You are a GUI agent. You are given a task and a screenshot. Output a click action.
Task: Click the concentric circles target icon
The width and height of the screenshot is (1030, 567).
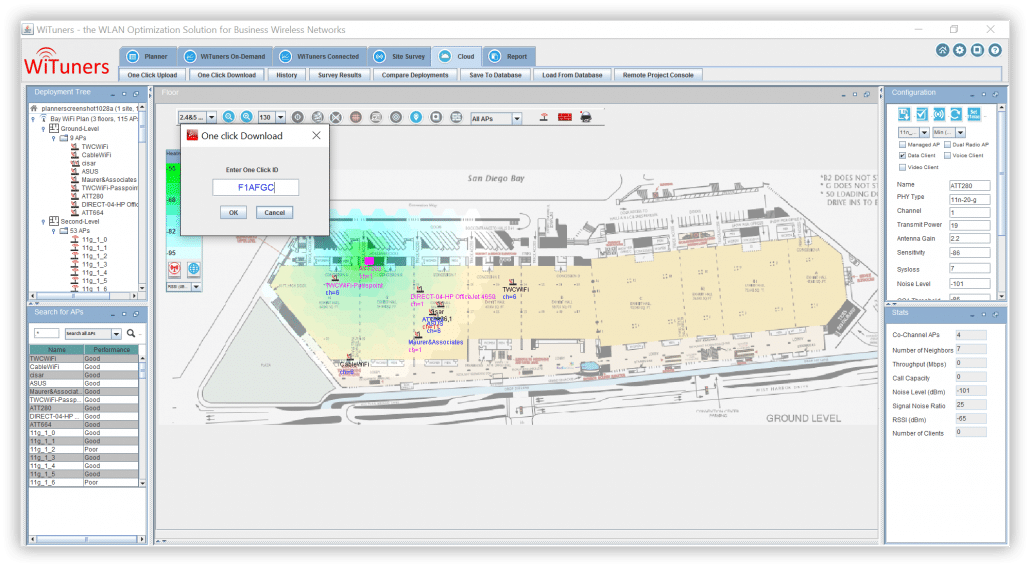(396, 117)
